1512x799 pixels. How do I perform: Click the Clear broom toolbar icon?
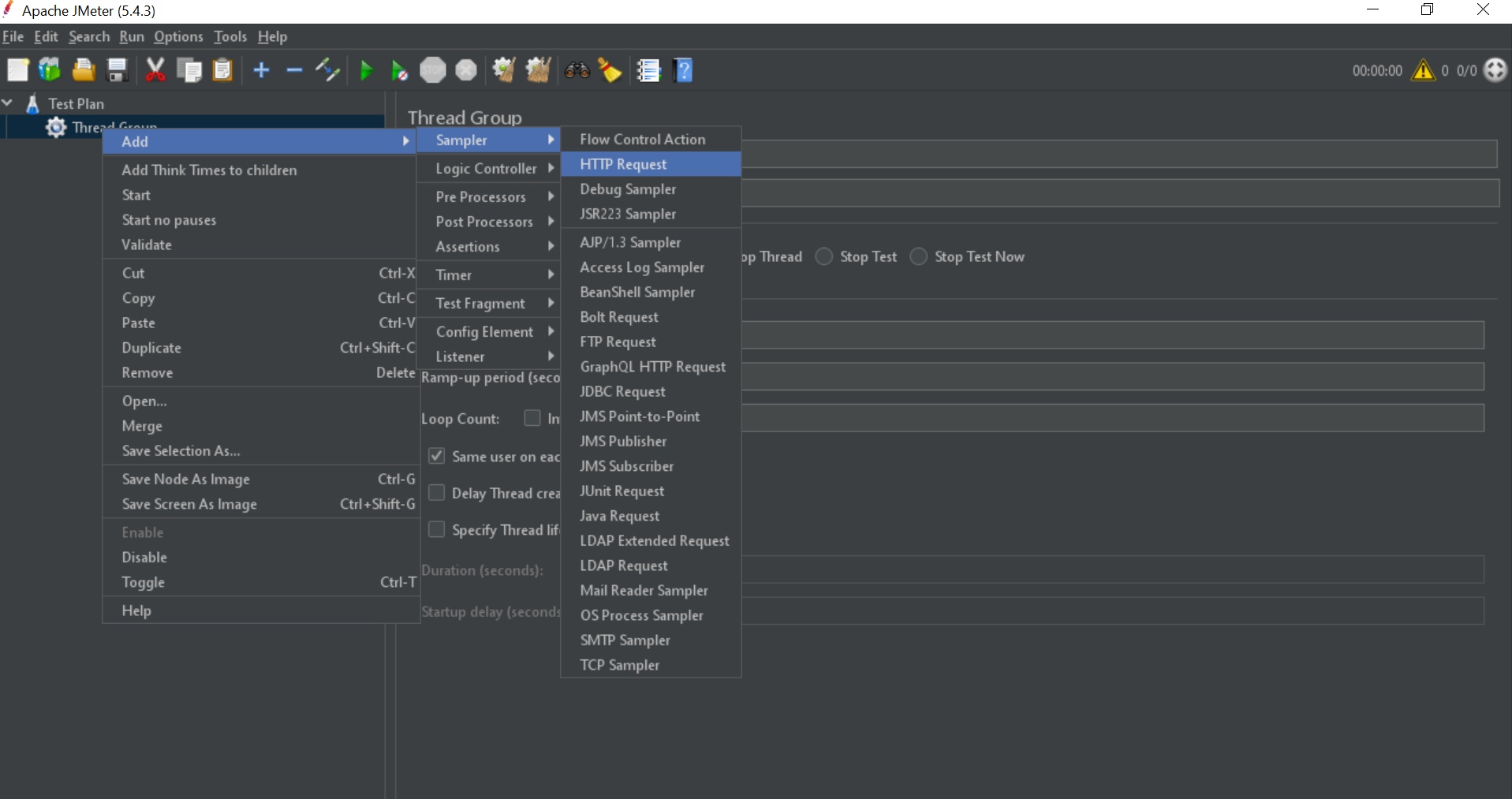point(504,70)
